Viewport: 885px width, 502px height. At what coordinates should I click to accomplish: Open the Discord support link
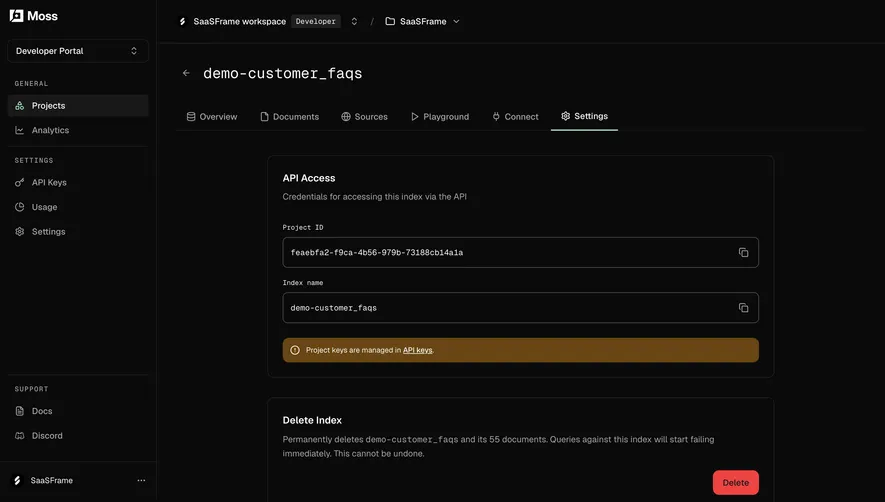click(78, 435)
